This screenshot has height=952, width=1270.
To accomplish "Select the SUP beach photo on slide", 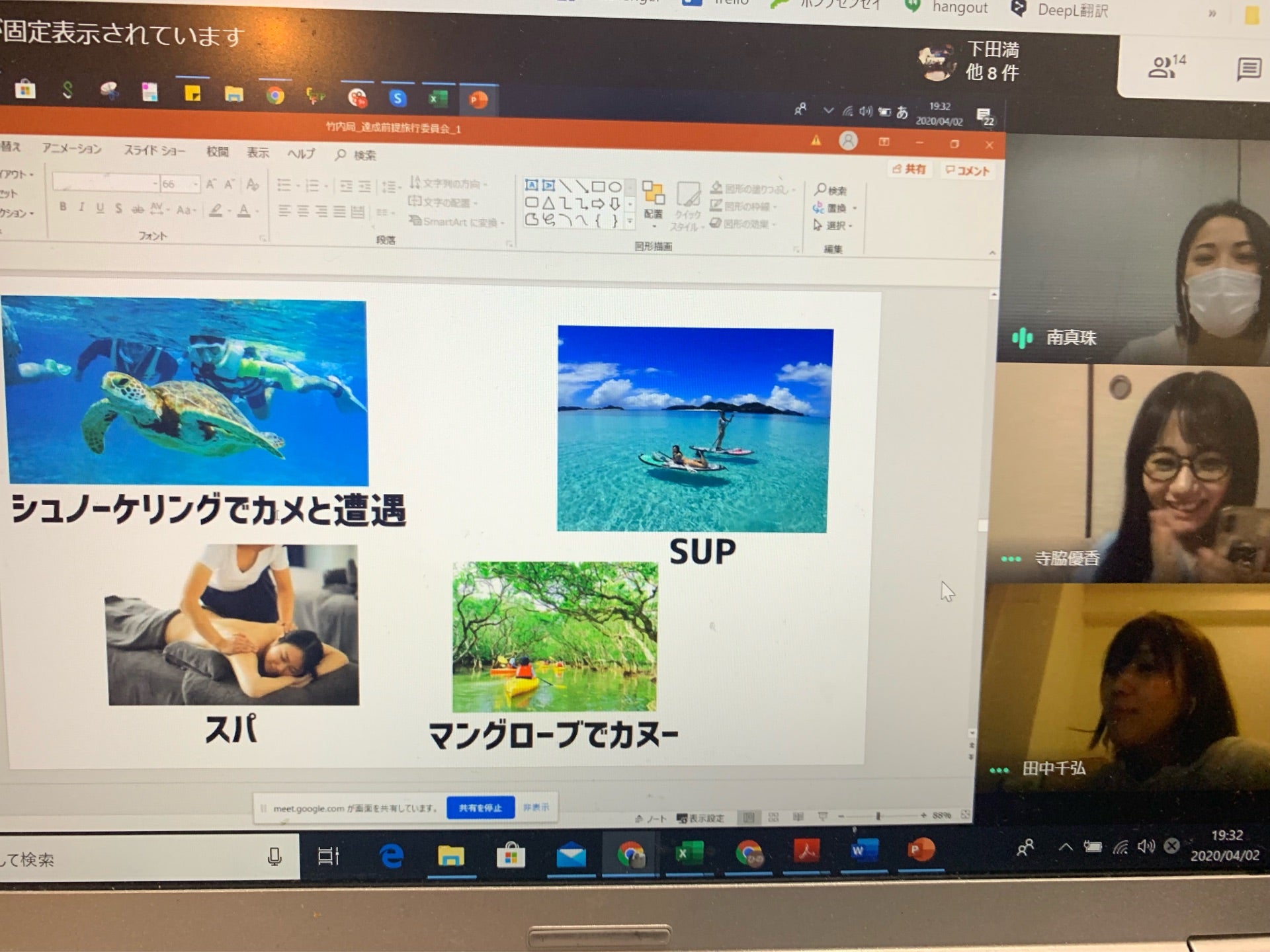I will pyautogui.click(x=694, y=429).
